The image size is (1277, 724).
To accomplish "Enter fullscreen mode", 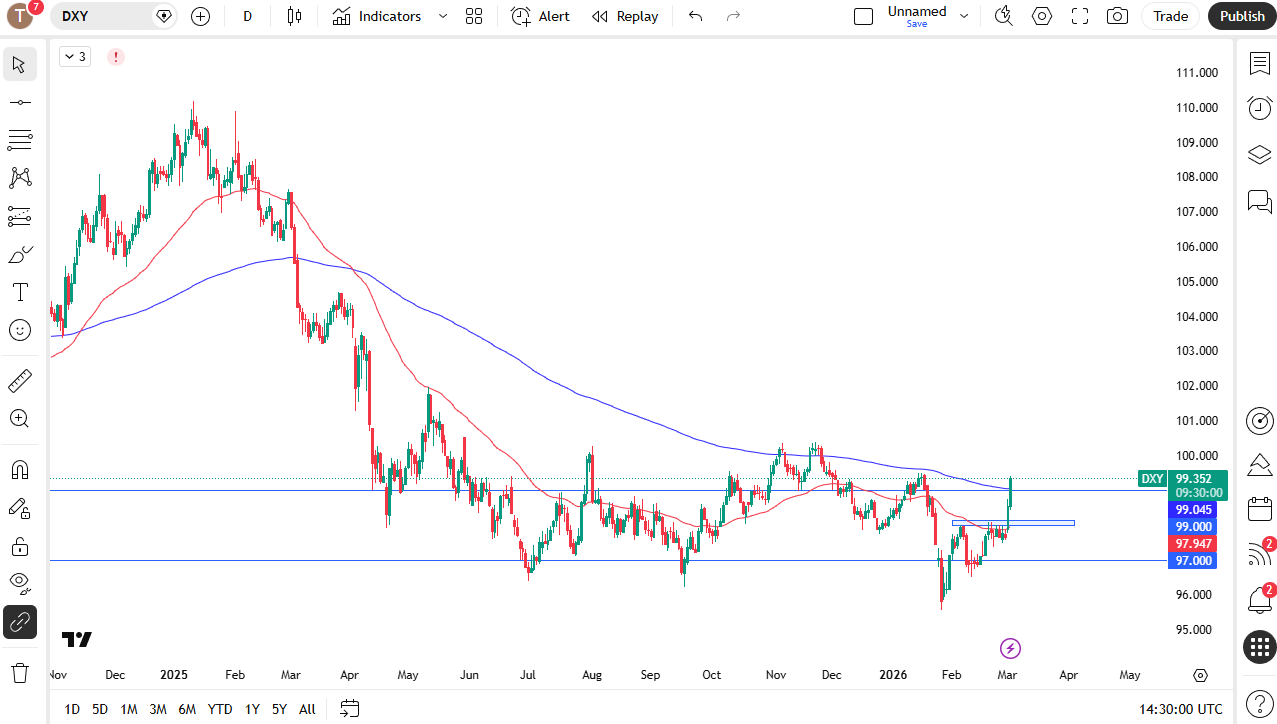I will [x=1080, y=16].
